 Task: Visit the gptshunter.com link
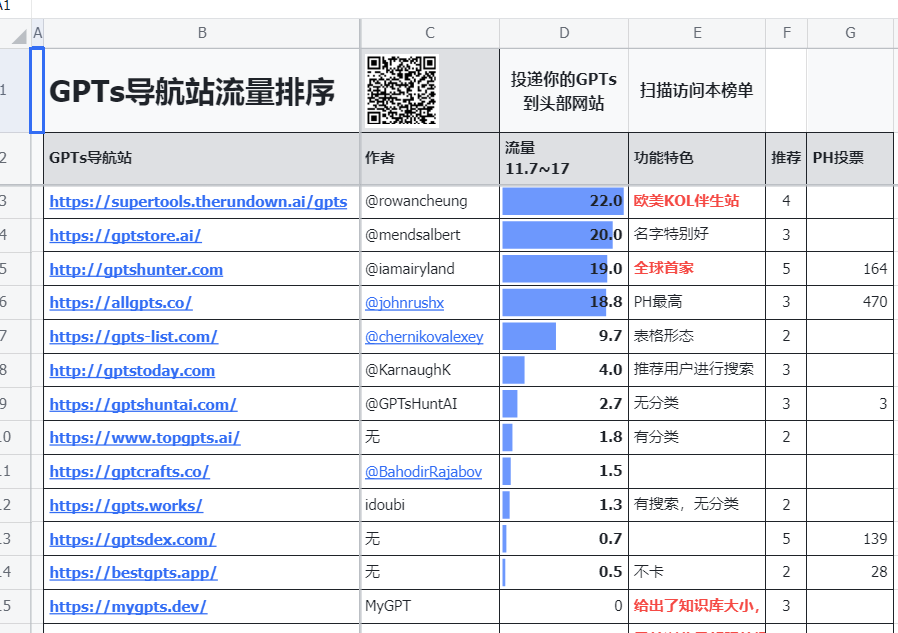pos(136,270)
